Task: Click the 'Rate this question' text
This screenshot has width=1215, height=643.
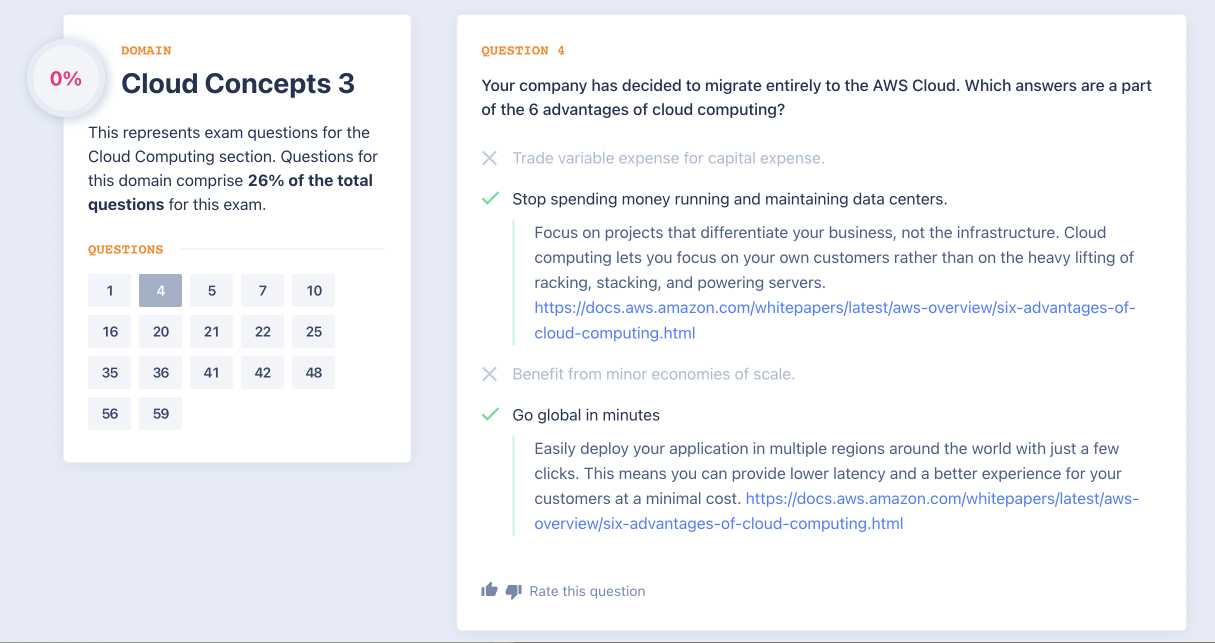Action: tap(587, 591)
